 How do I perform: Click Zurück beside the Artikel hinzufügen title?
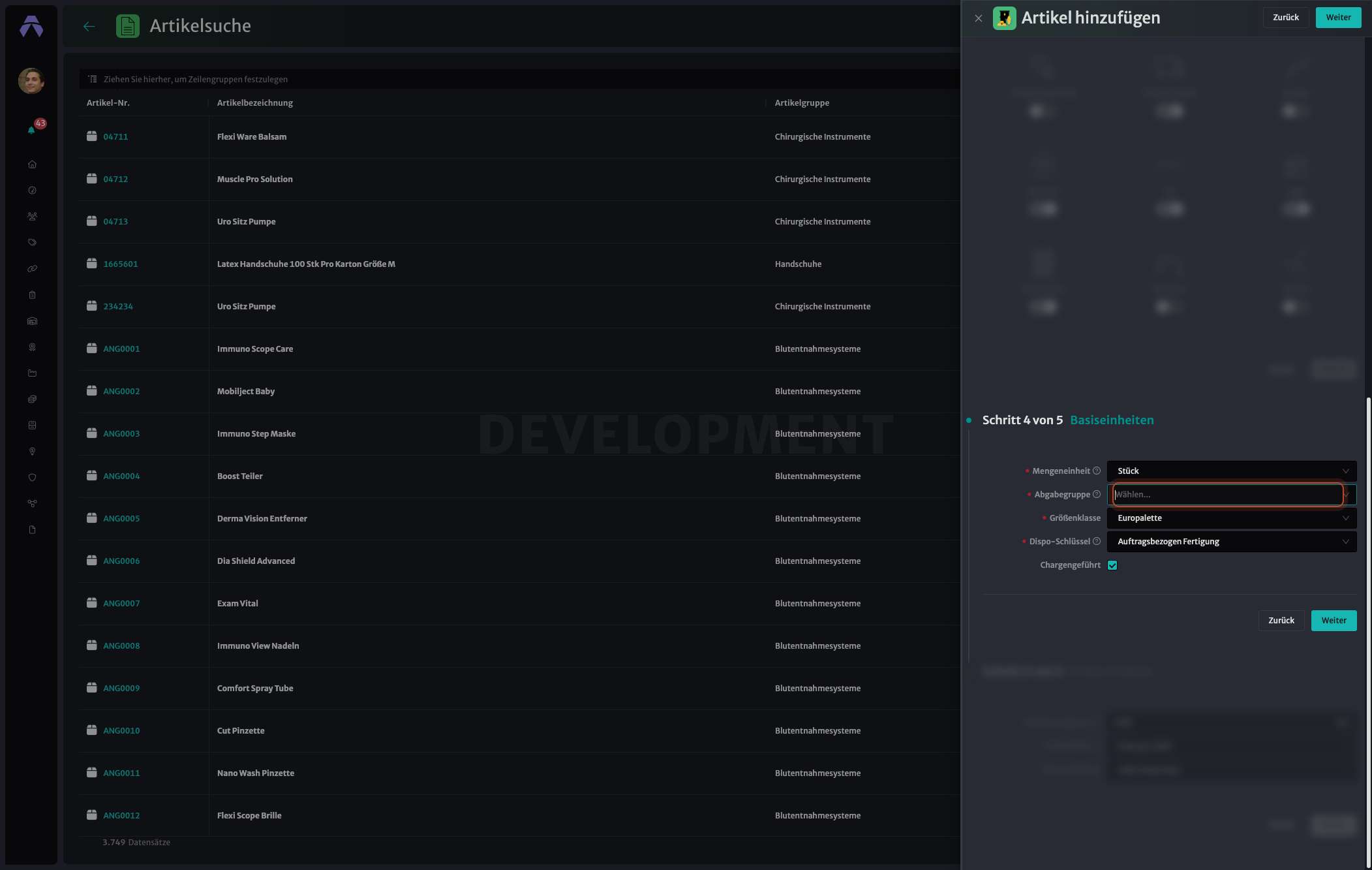point(1285,18)
